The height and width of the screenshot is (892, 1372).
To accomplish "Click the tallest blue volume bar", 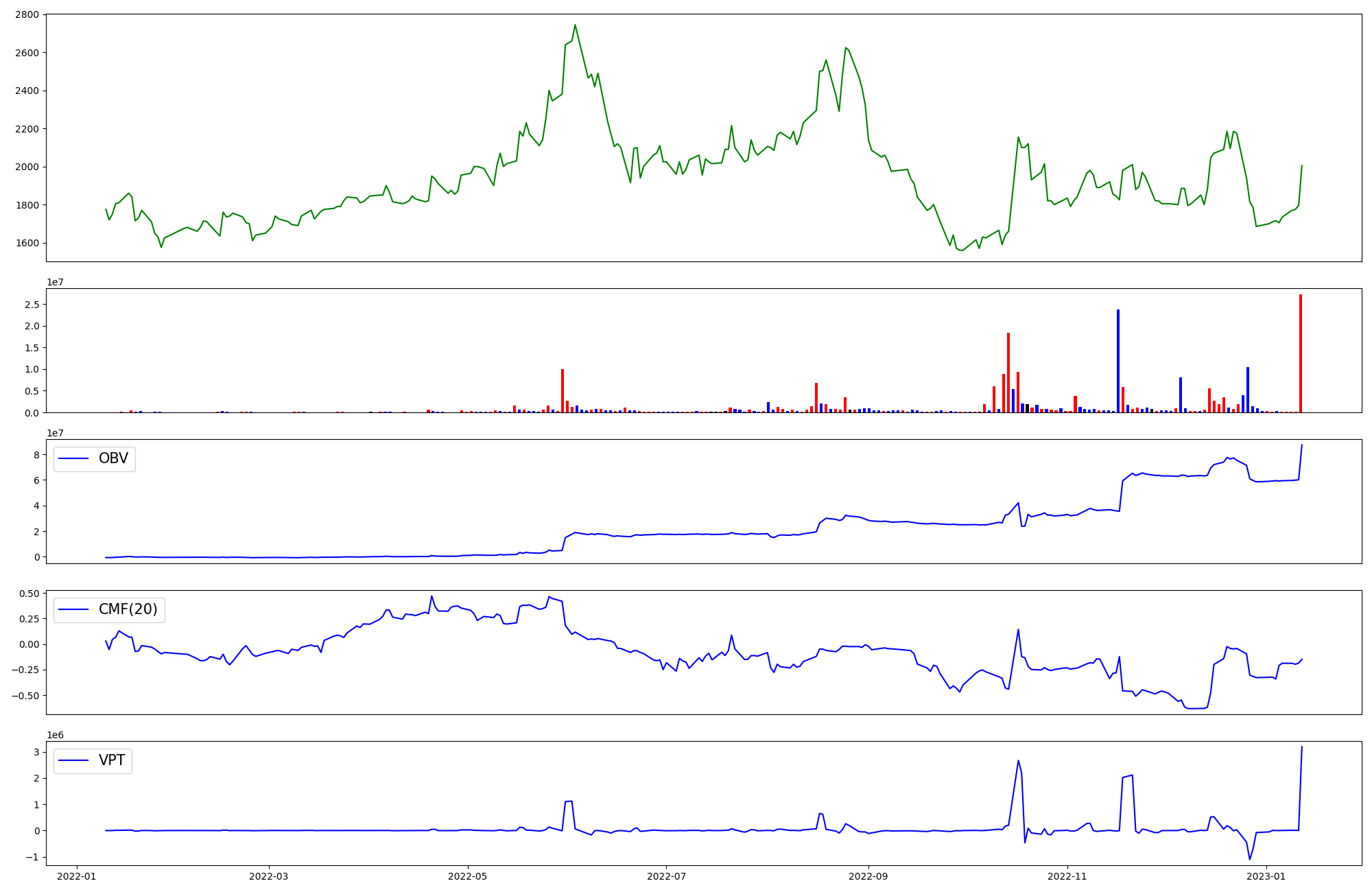I will [1118, 361].
